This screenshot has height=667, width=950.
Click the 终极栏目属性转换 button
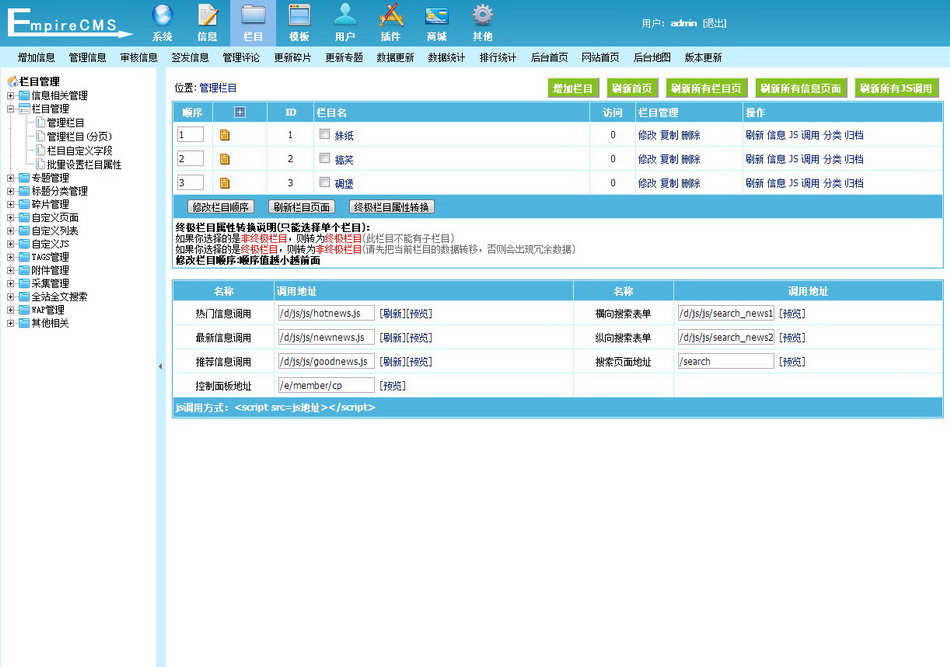(x=391, y=207)
